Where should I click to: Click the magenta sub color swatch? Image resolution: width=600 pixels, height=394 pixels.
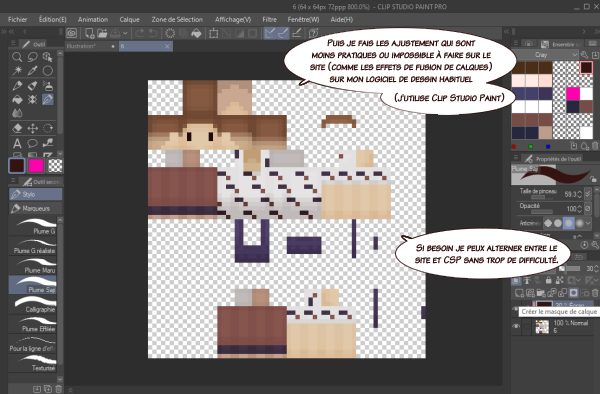pos(36,166)
